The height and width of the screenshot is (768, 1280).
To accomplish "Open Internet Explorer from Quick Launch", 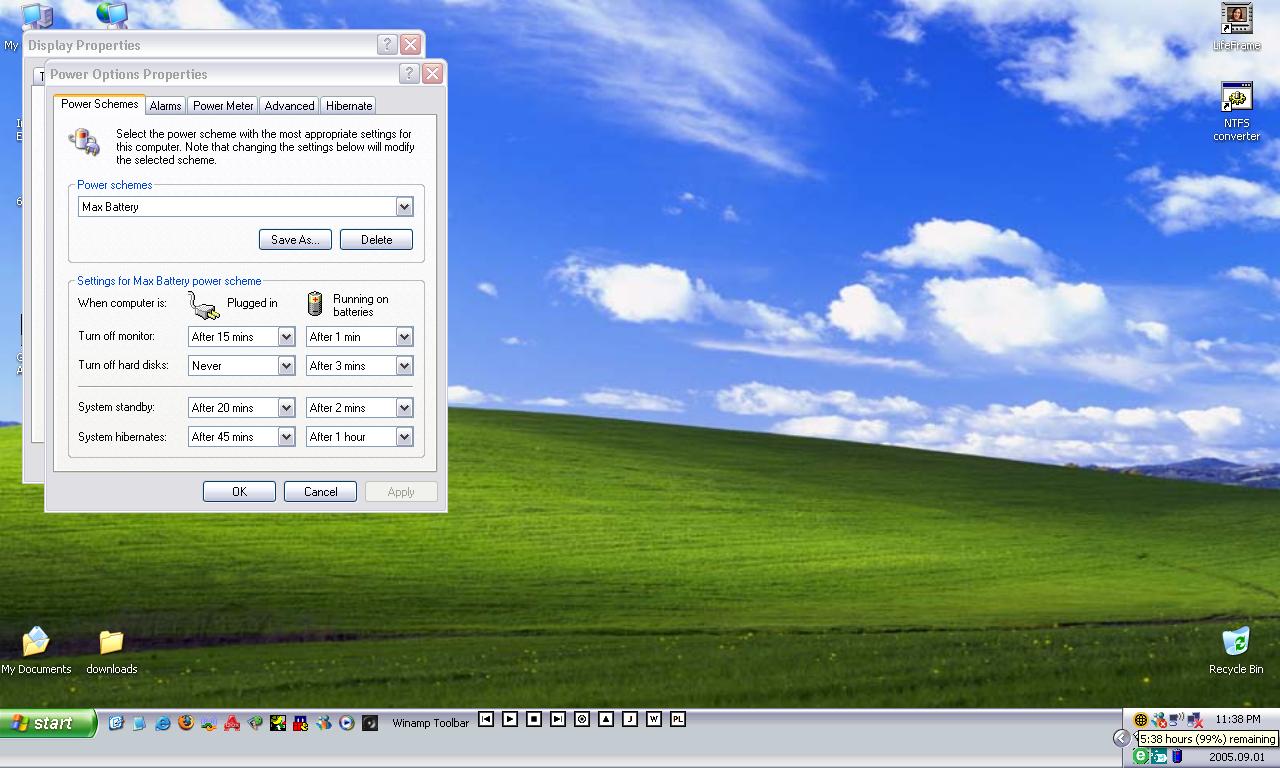I will (163, 722).
